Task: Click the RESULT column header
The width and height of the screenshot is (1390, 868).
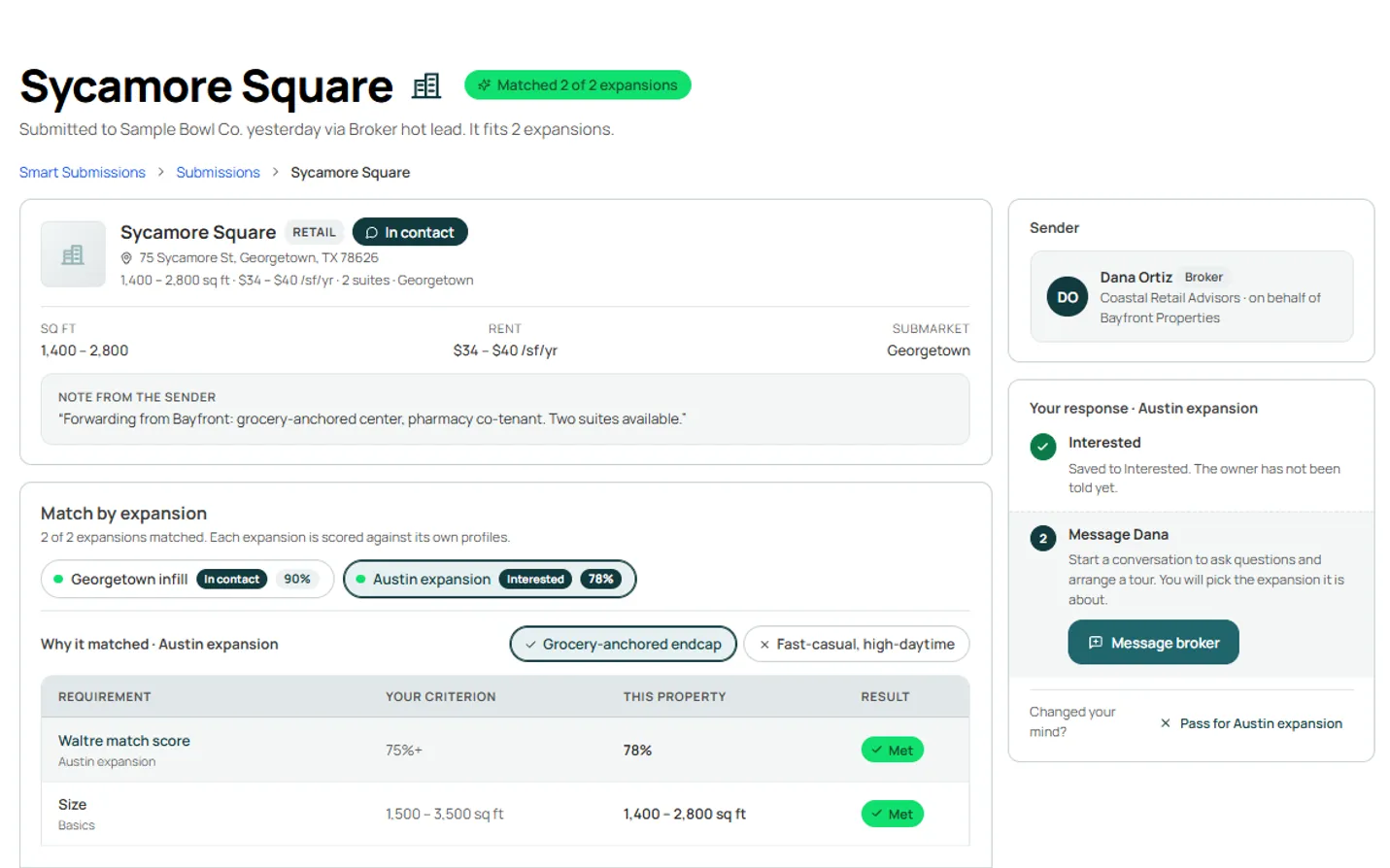Action: coord(885,697)
